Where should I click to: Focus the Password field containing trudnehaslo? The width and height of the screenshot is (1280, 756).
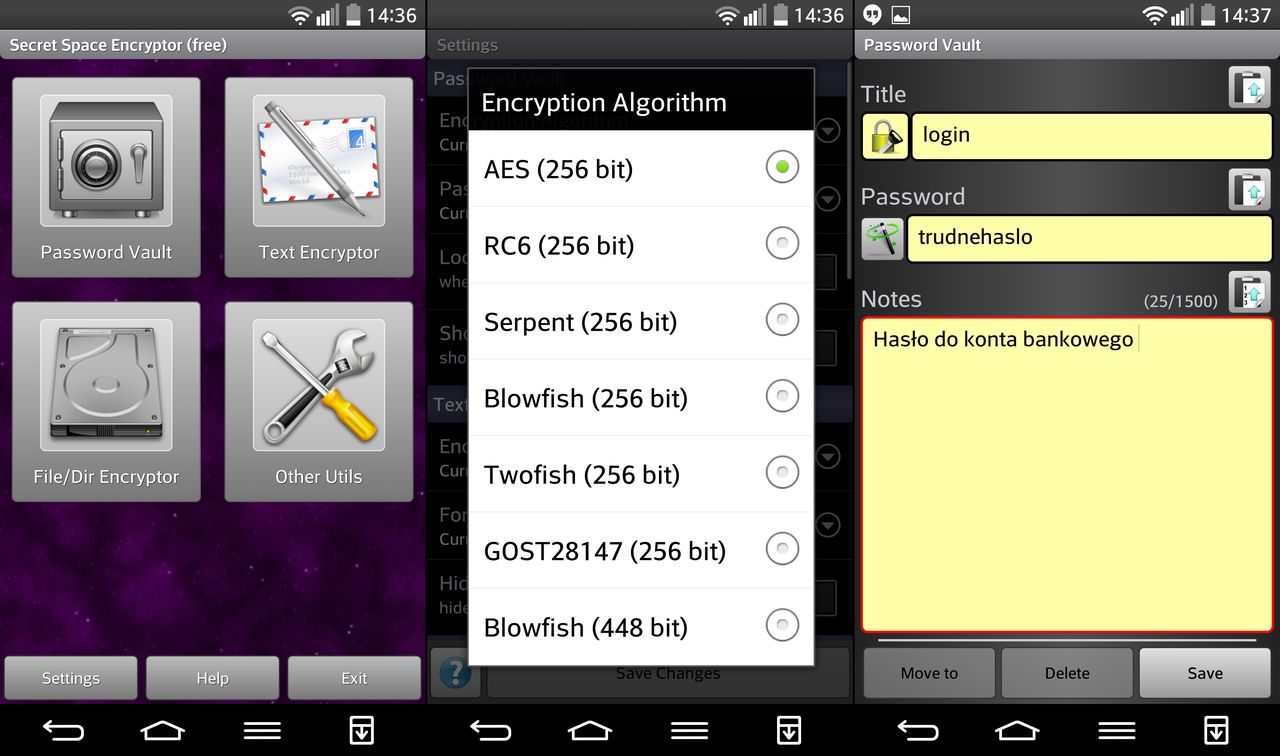1090,239
